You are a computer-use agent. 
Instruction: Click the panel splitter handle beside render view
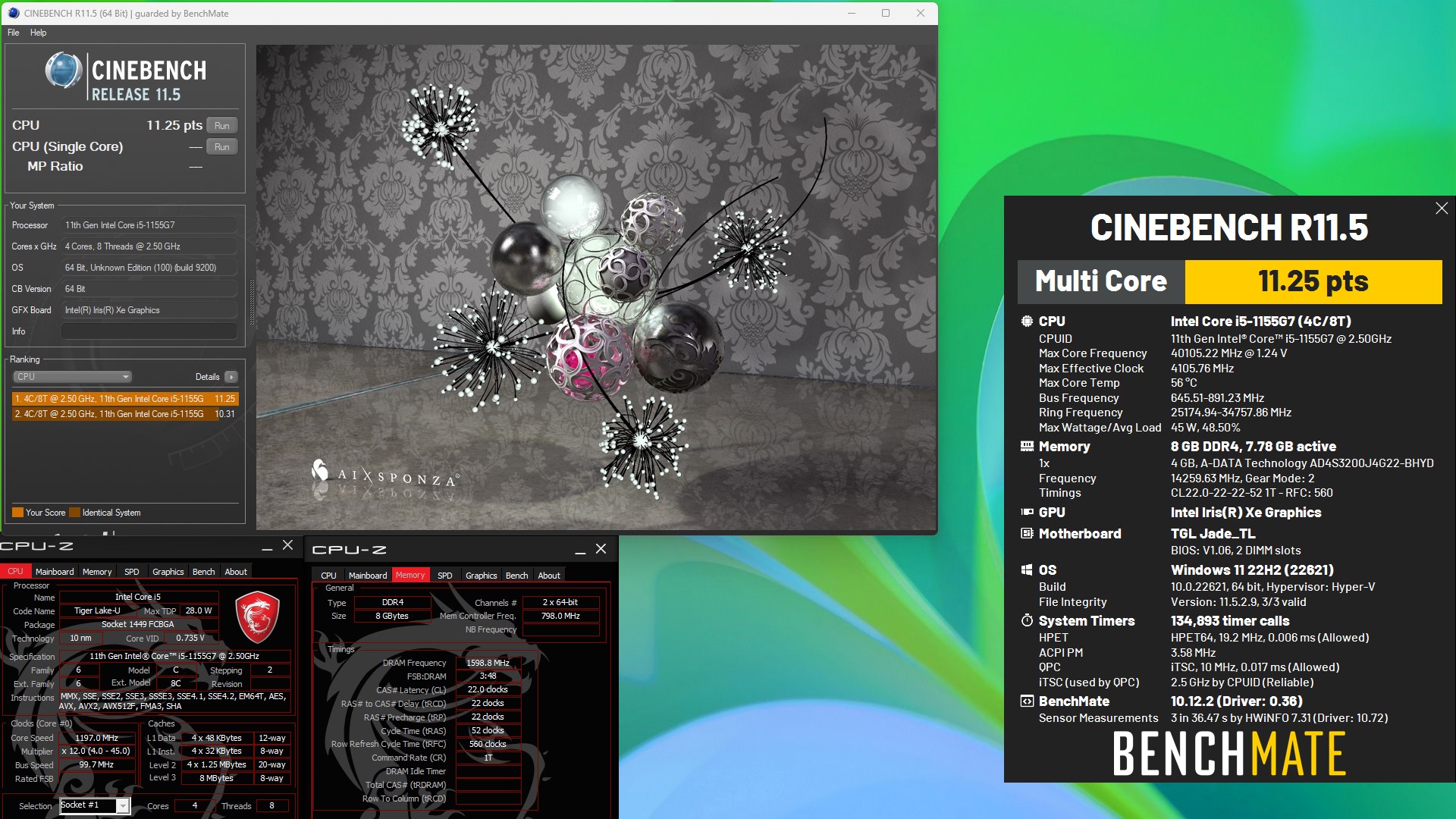coord(252,302)
